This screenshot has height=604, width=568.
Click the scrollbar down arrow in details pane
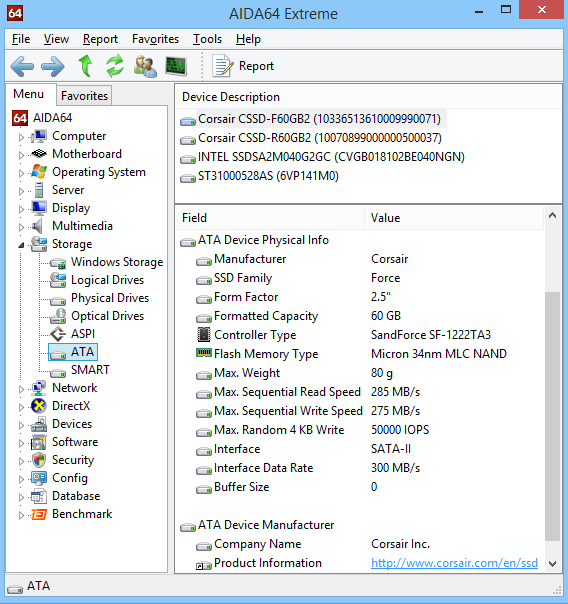[x=553, y=564]
